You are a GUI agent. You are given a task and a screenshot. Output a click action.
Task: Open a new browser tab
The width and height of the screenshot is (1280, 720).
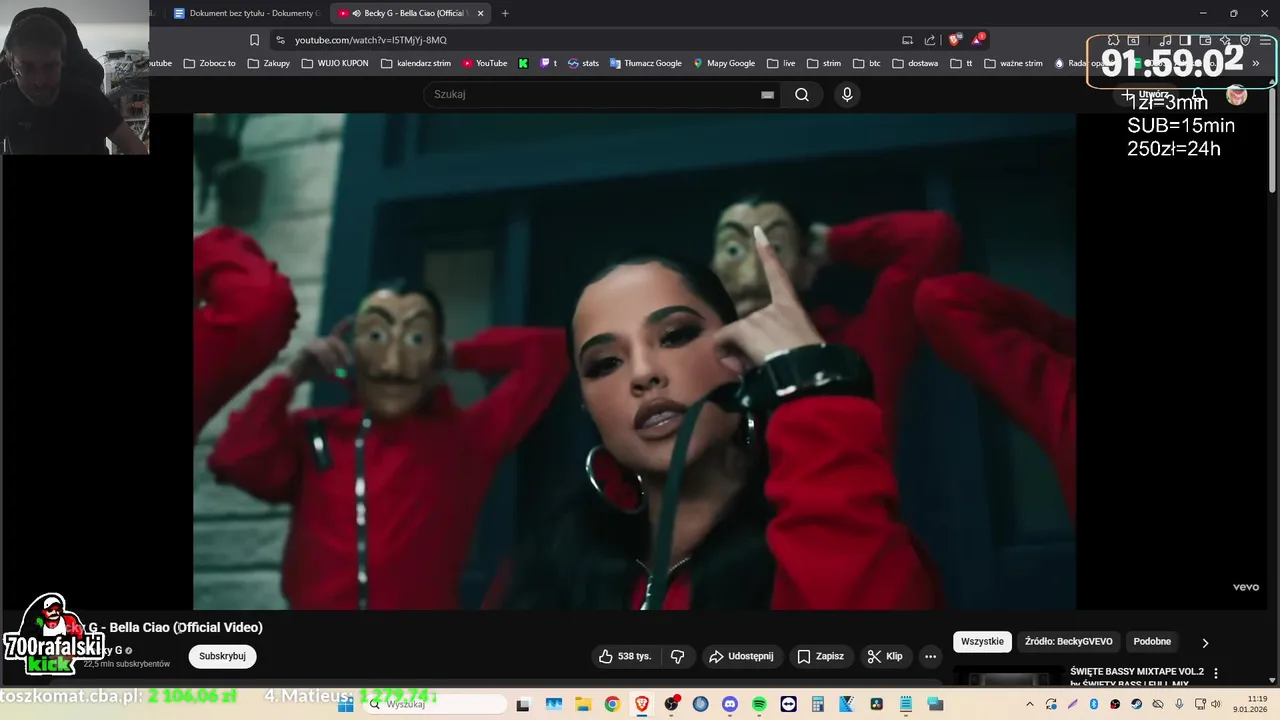coord(505,13)
